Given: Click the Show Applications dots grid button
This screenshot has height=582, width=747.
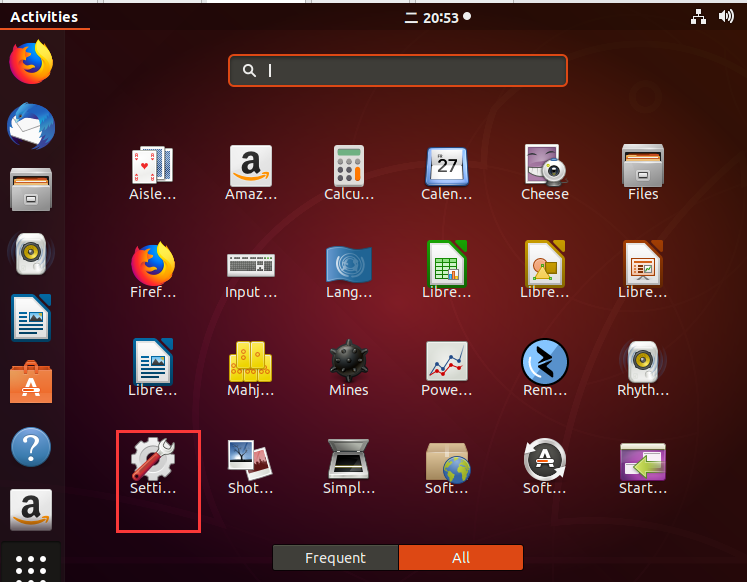Looking at the screenshot, I should [31, 566].
